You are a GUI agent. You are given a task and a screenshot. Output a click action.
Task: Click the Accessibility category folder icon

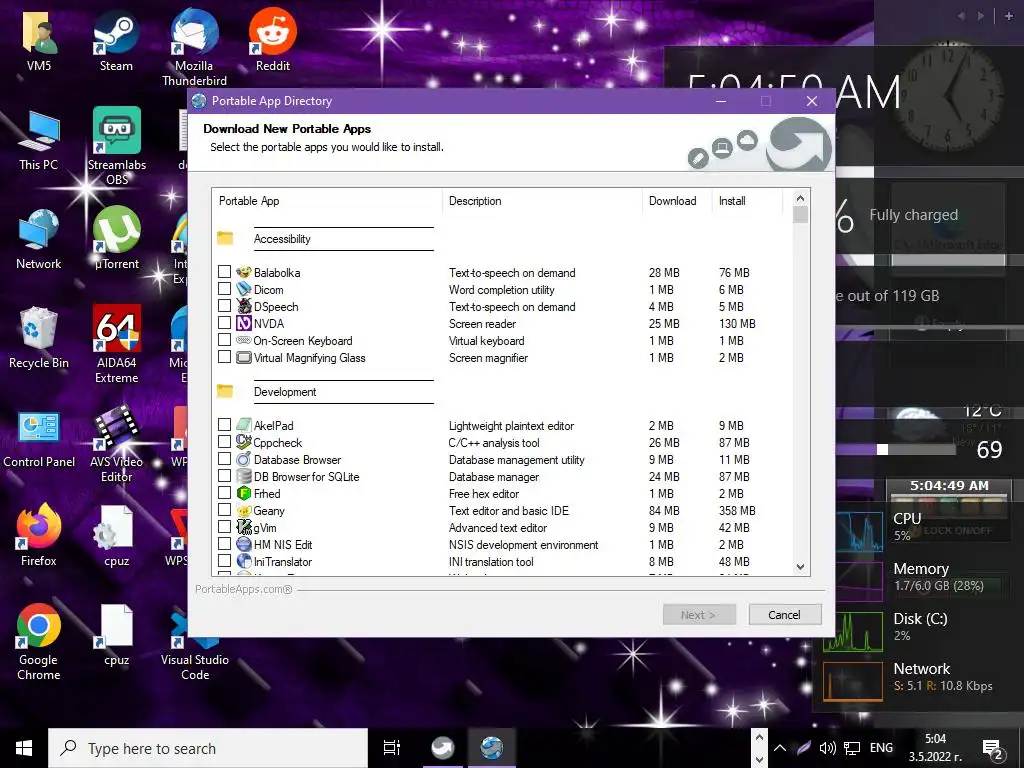[225, 238]
